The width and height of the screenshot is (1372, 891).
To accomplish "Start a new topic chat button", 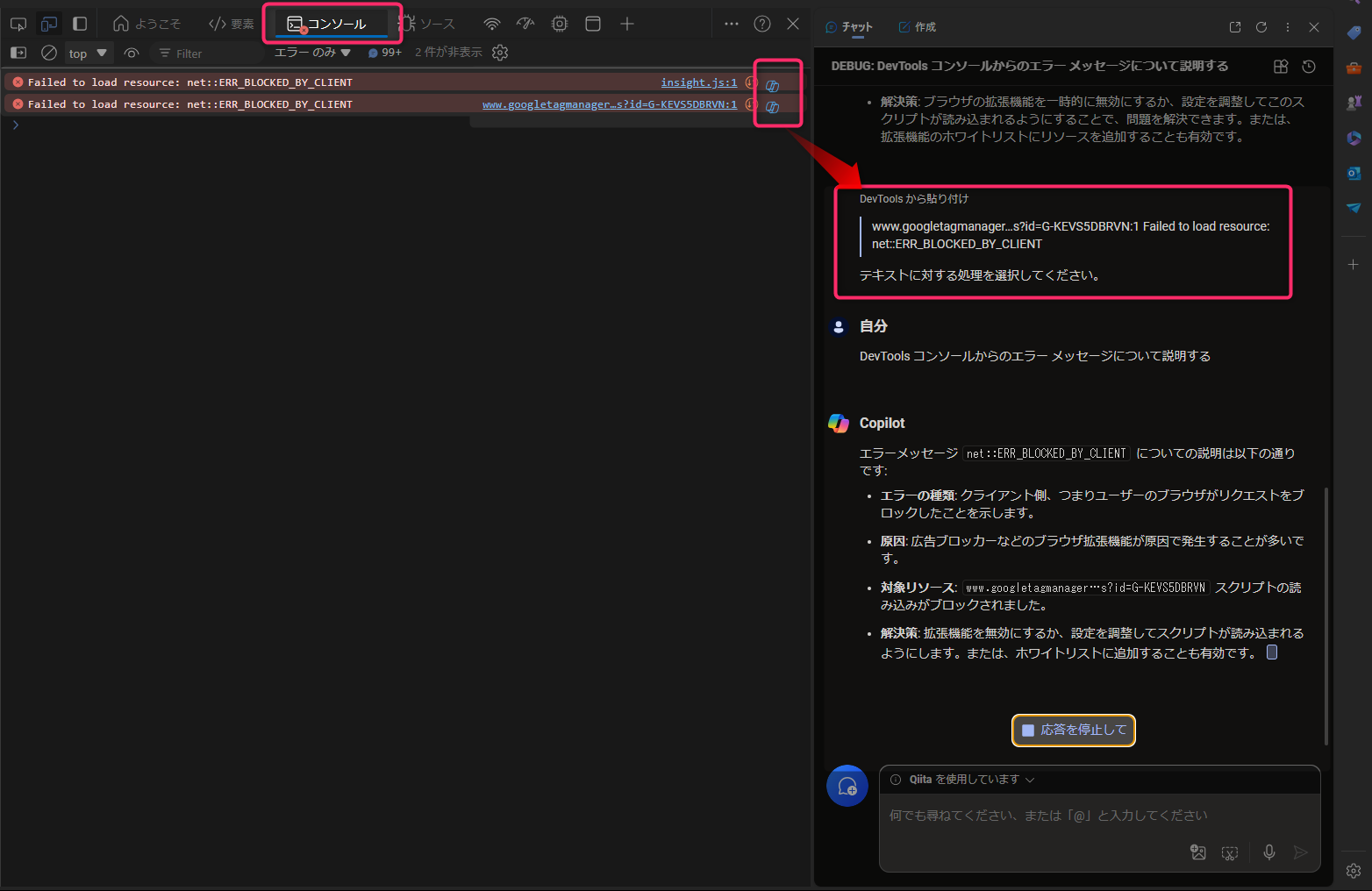I will point(847,786).
